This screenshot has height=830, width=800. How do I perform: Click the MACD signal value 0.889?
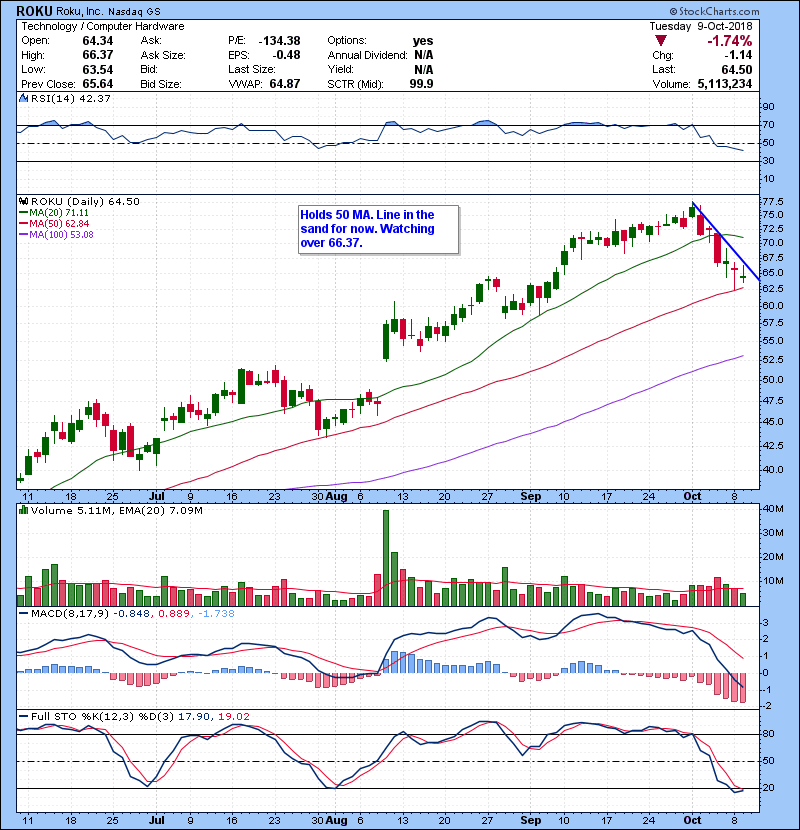pos(174,614)
